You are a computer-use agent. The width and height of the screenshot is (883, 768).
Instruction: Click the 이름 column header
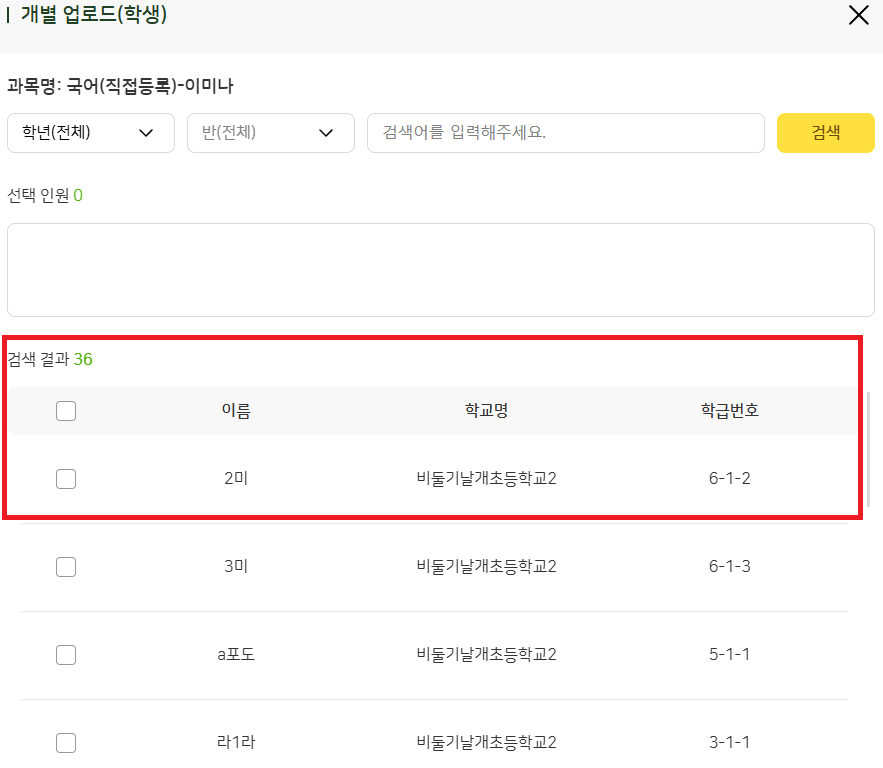(x=236, y=411)
